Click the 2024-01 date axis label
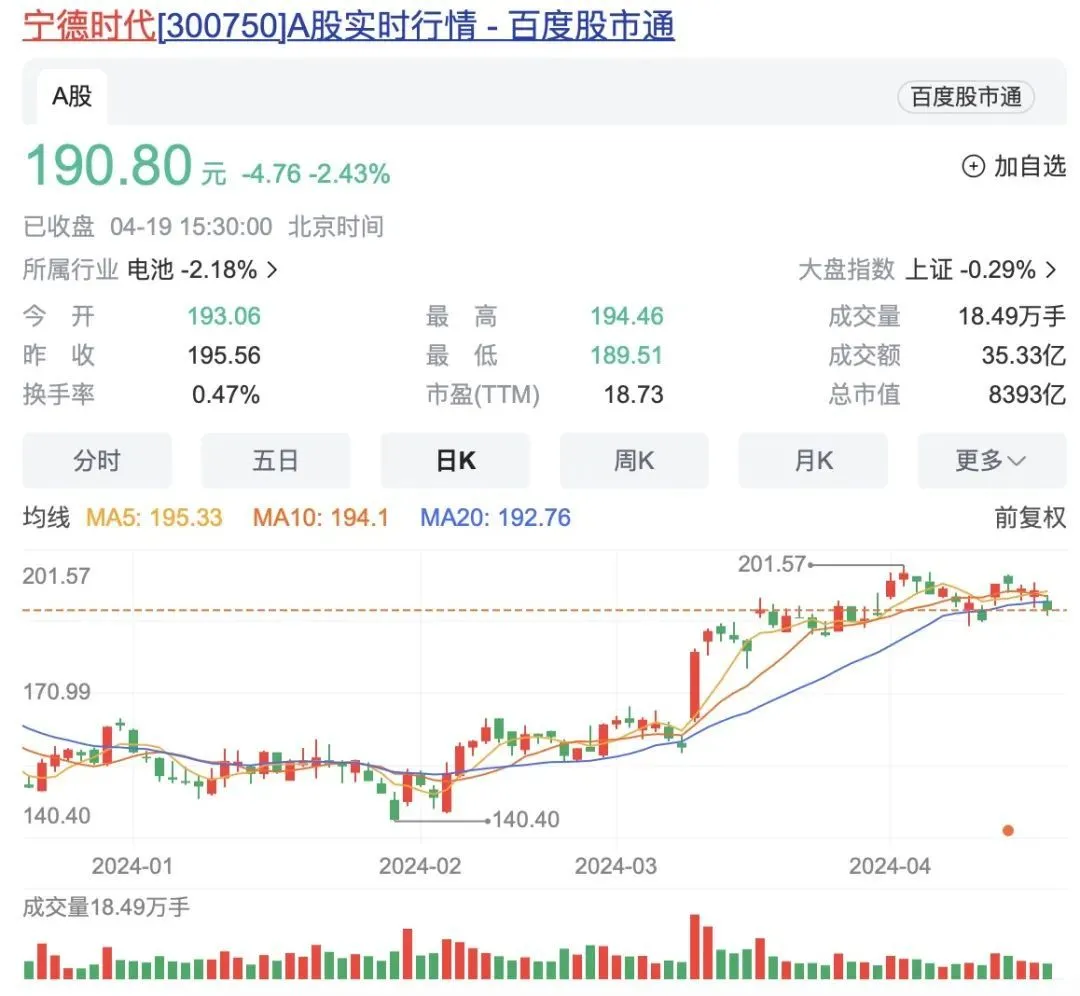 (132, 866)
